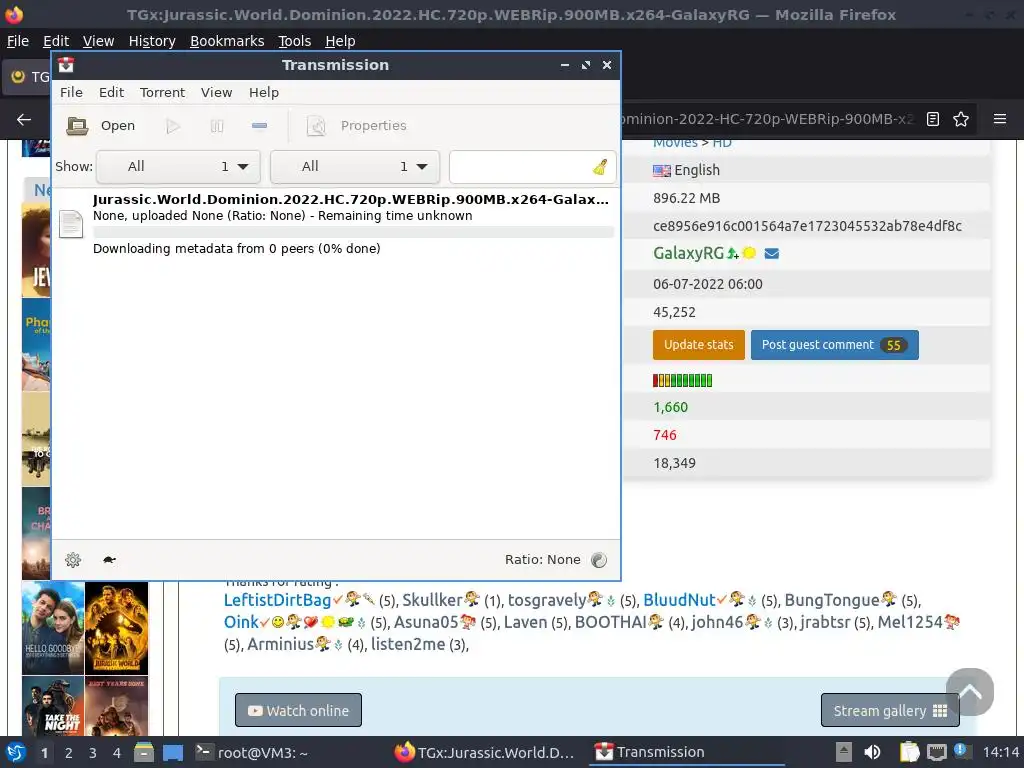This screenshot has height=768, width=1024.
Task: Open Transmission File menu
Action: pyautogui.click(x=71, y=92)
